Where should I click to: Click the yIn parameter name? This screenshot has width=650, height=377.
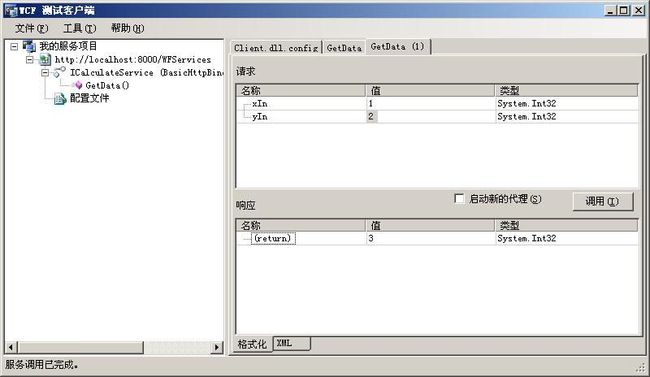pyautogui.click(x=260, y=117)
